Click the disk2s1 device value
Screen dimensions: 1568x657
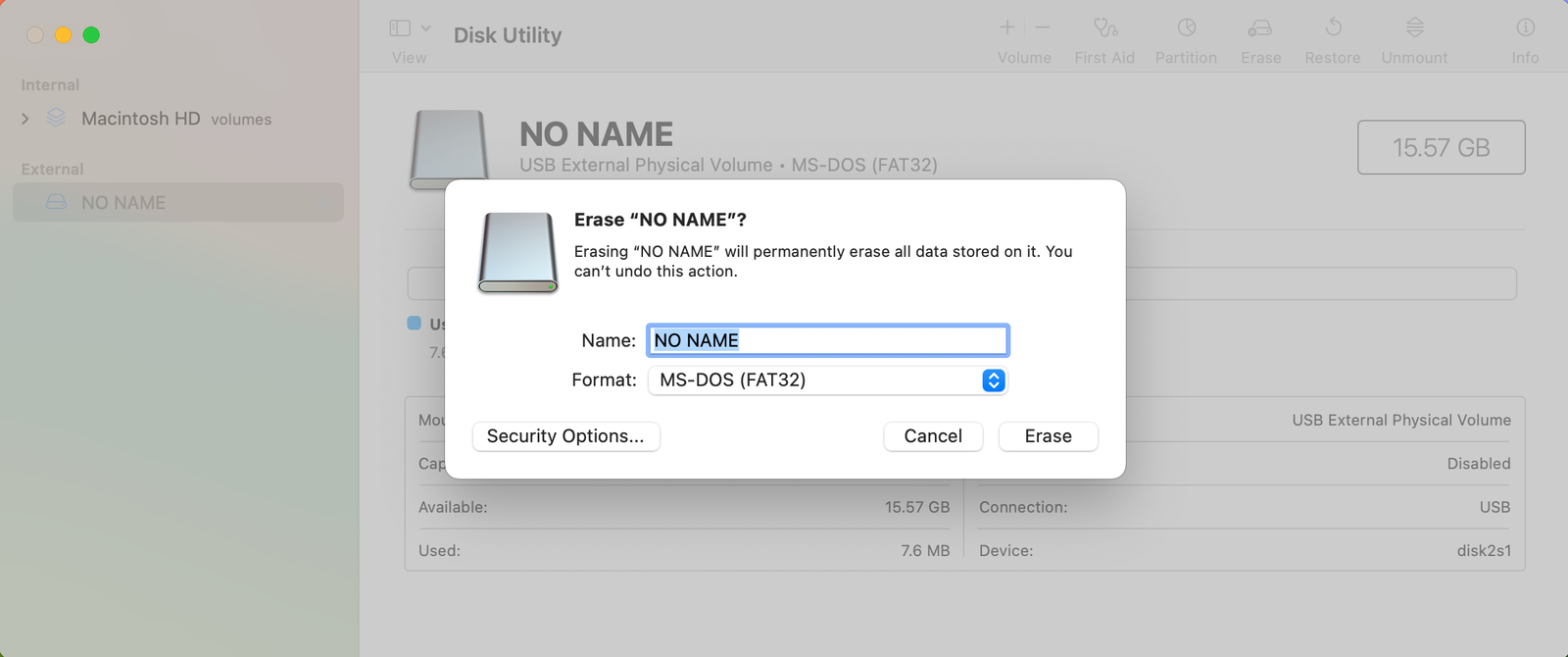click(x=1484, y=551)
